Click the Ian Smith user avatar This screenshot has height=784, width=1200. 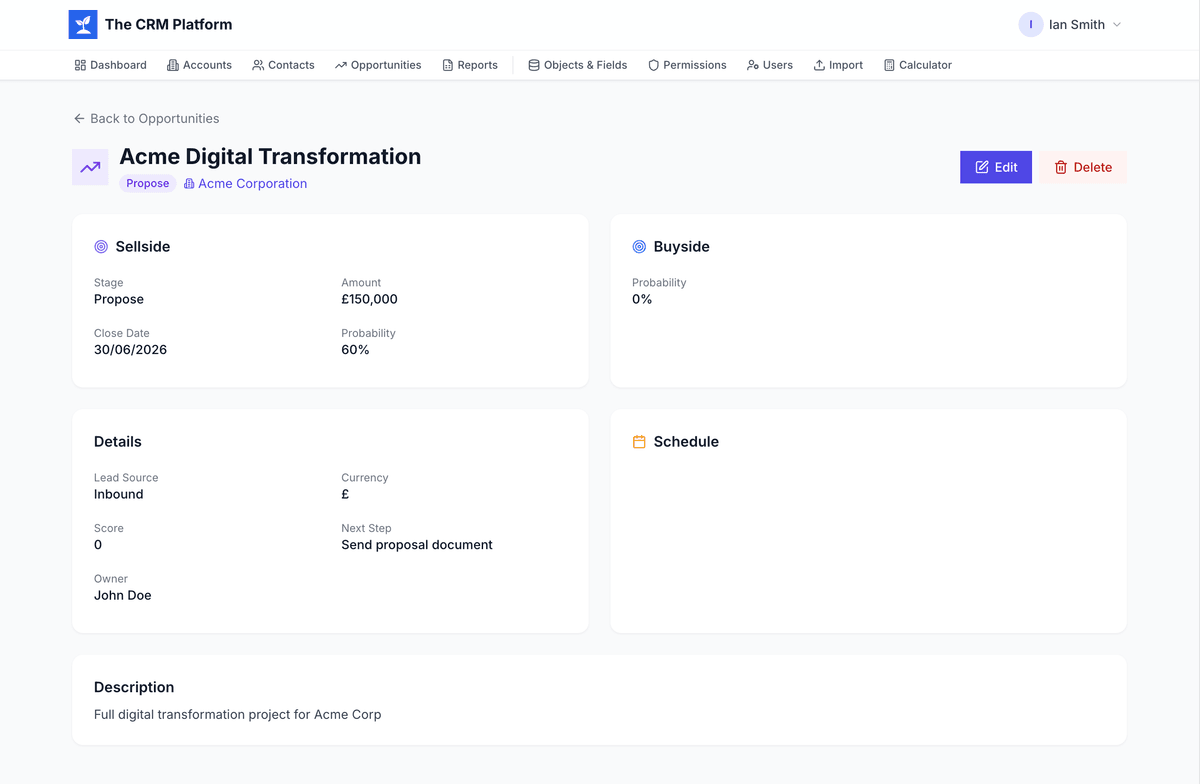click(1030, 25)
